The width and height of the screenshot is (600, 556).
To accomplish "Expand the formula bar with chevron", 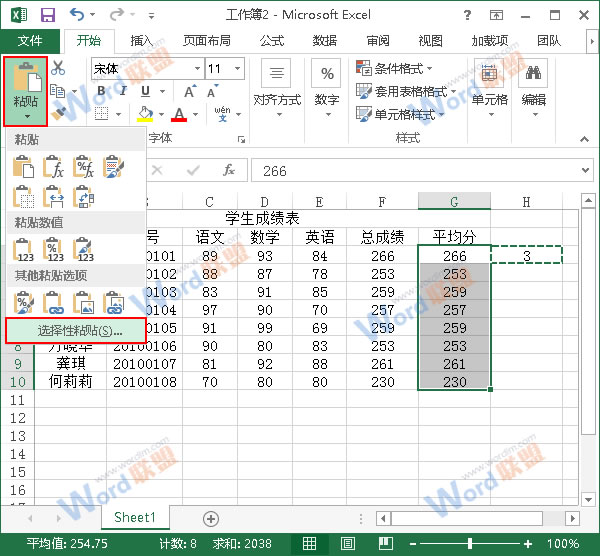I will (585, 170).
